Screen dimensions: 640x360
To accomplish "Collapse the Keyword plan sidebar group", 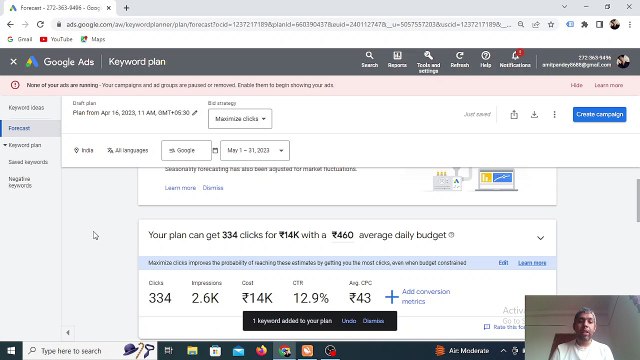I will pos(5,145).
